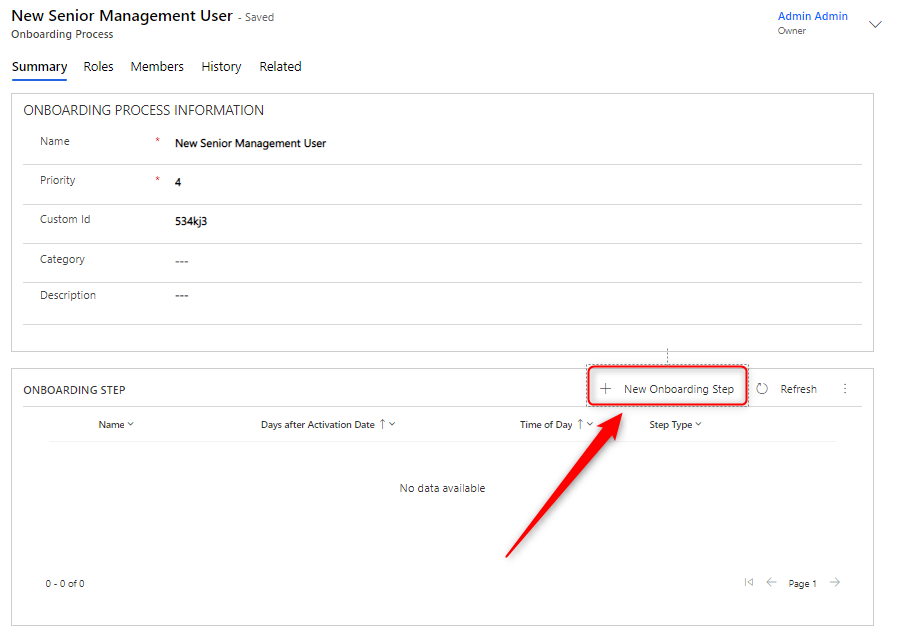This screenshot has width=899, height=641.
Task: Click sort arrow on Time of Day column
Action: 580,424
